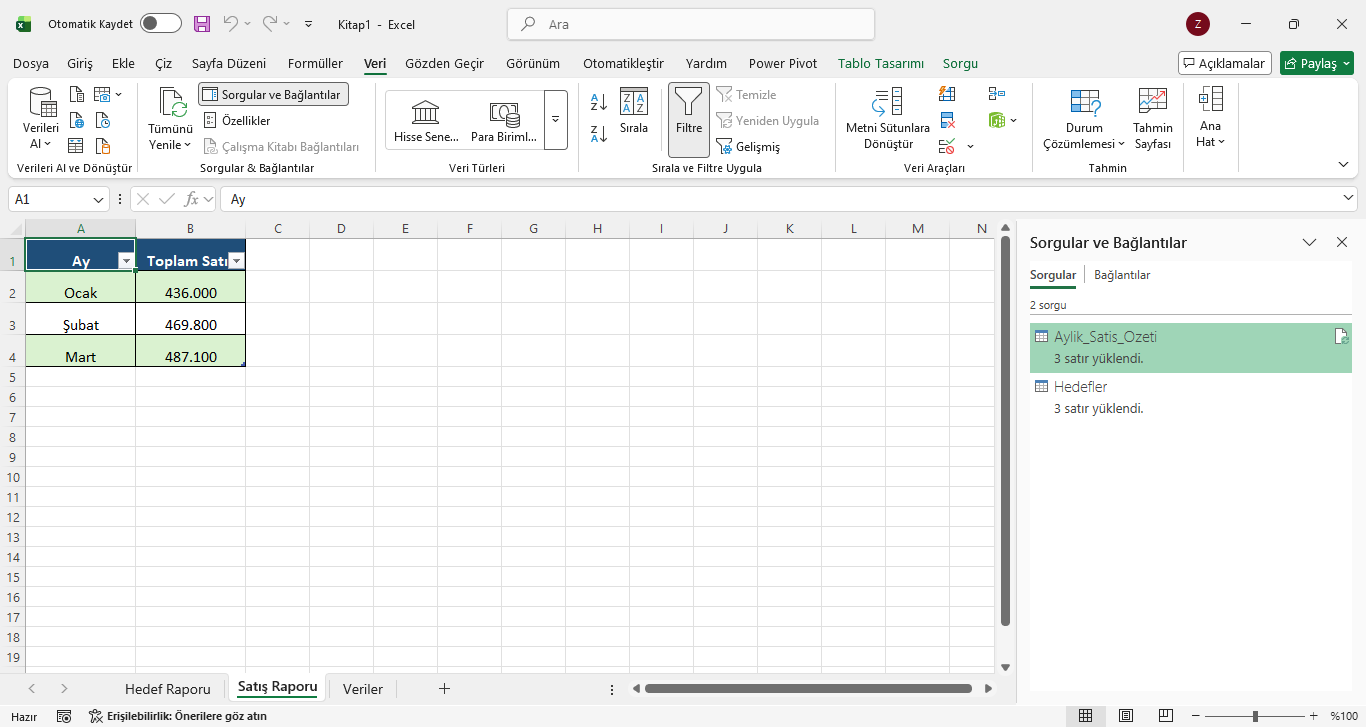Viewport: 1366px width, 728px height.
Task: Save the workbook with the Save icon
Action: coord(202,24)
